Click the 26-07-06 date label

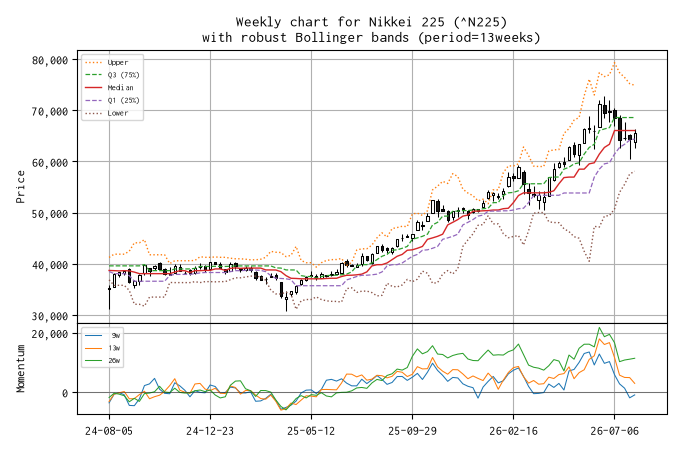pyautogui.click(x=614, y=431)
